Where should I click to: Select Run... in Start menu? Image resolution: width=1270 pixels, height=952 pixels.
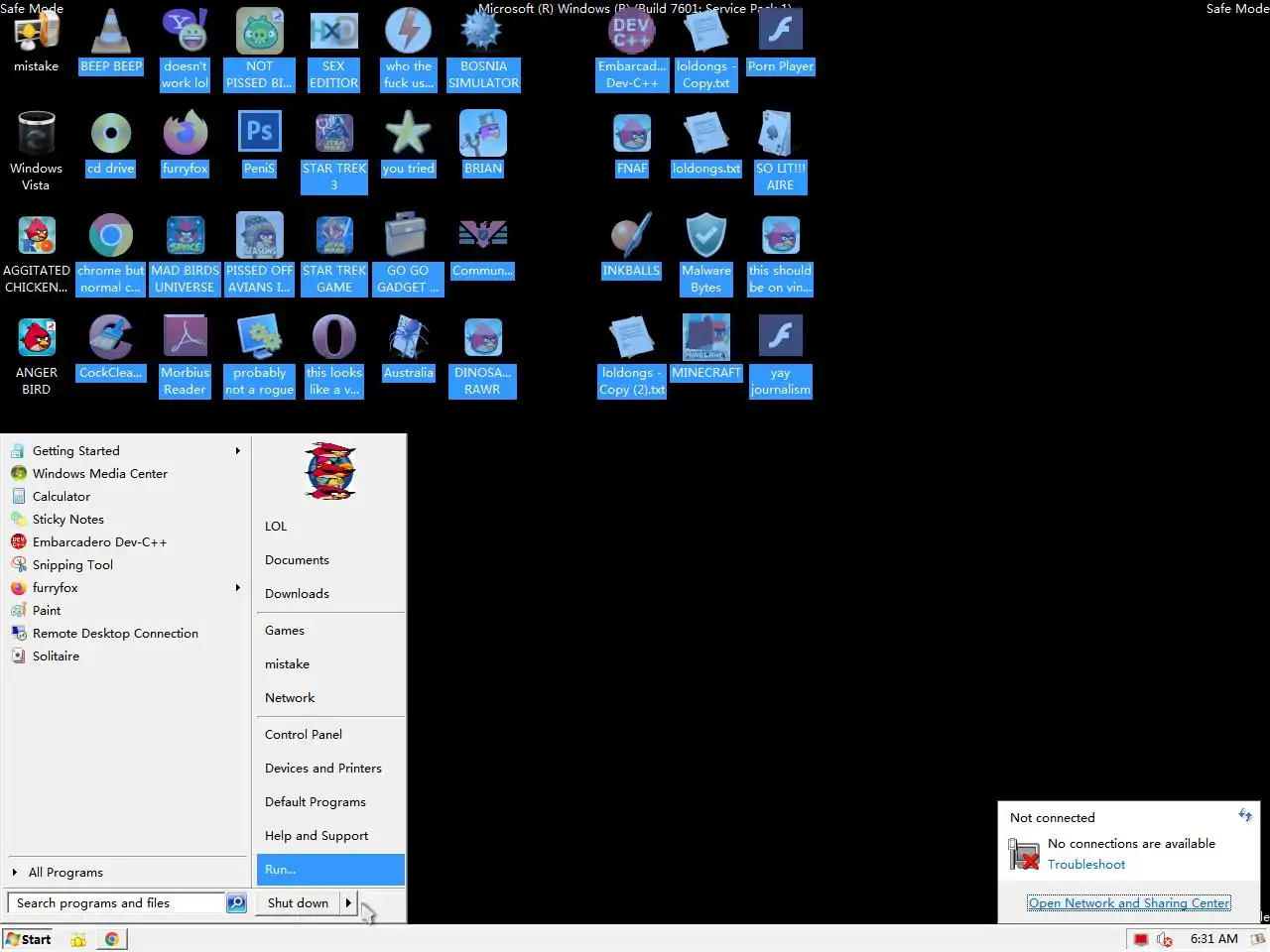pyautogui.click(x=330, y=870)
